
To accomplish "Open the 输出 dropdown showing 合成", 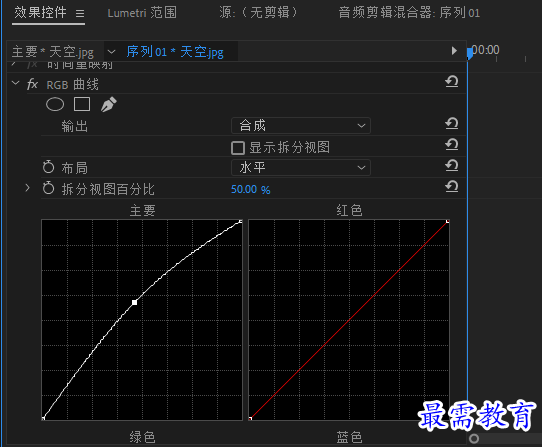I will pos(301,125).
